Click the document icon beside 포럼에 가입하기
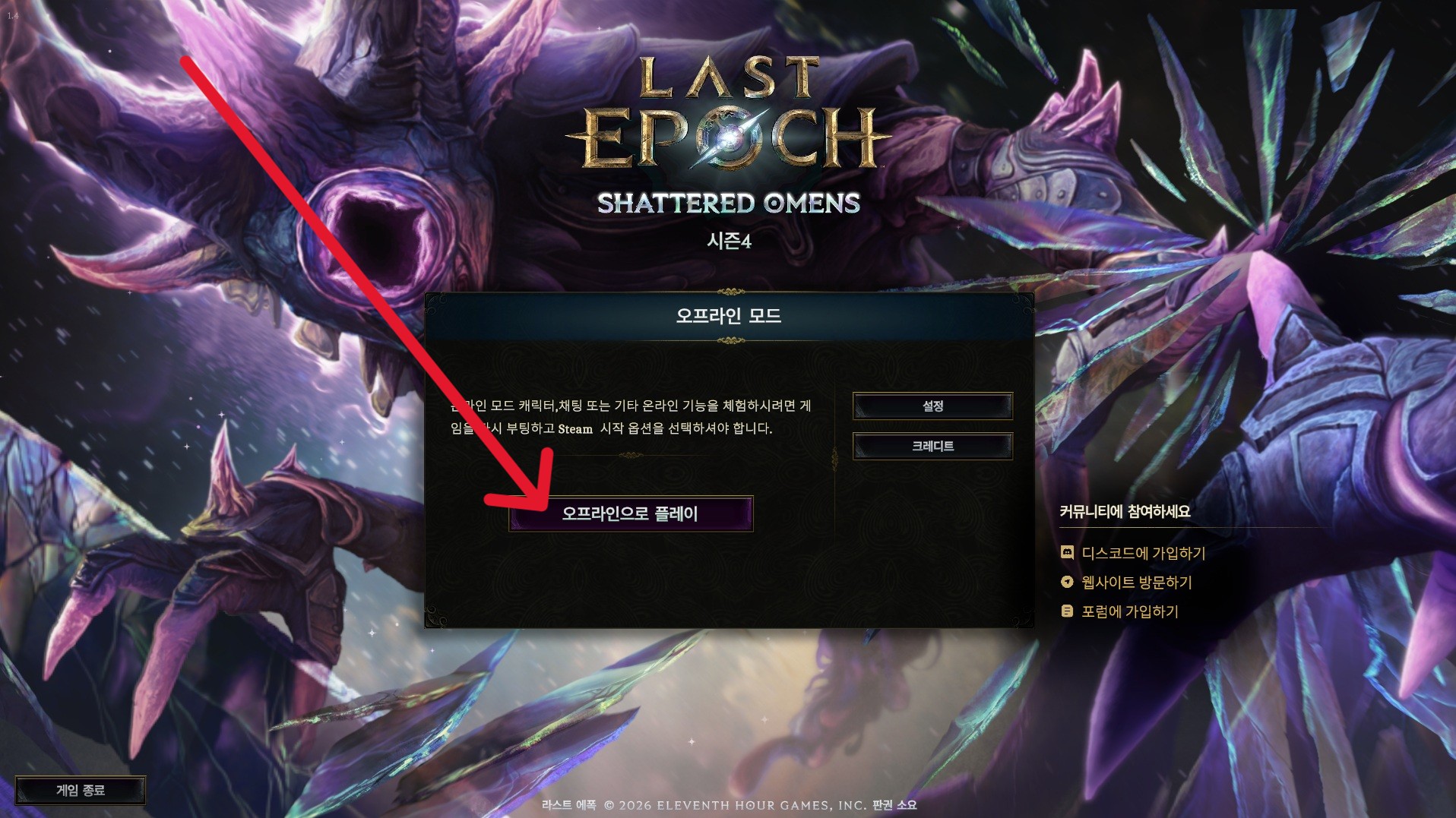 click(x=1067, y=611)
